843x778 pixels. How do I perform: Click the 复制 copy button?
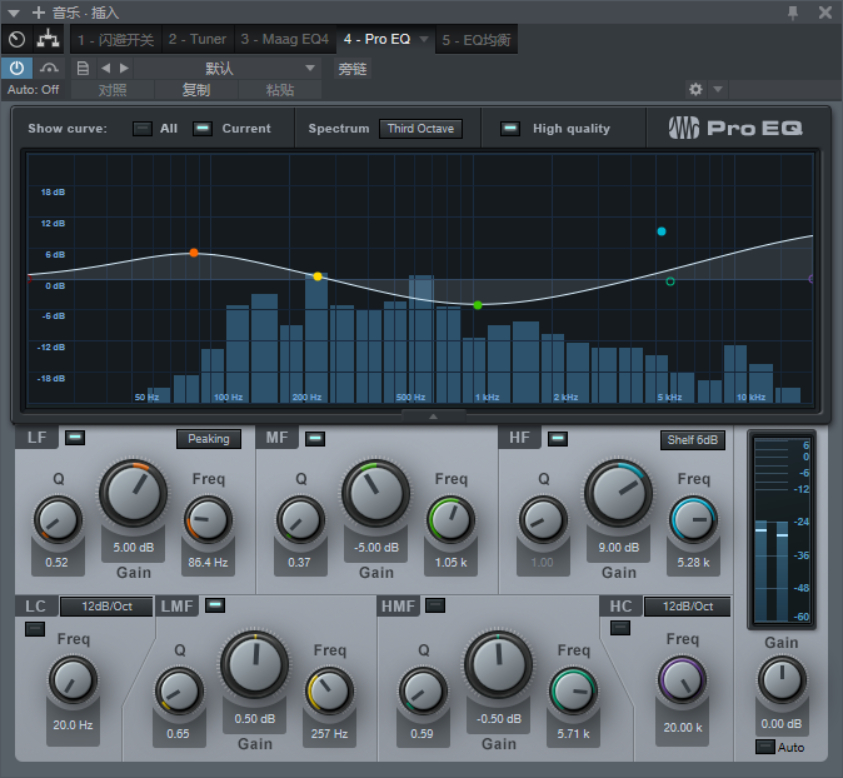click(x=196, y=89)
